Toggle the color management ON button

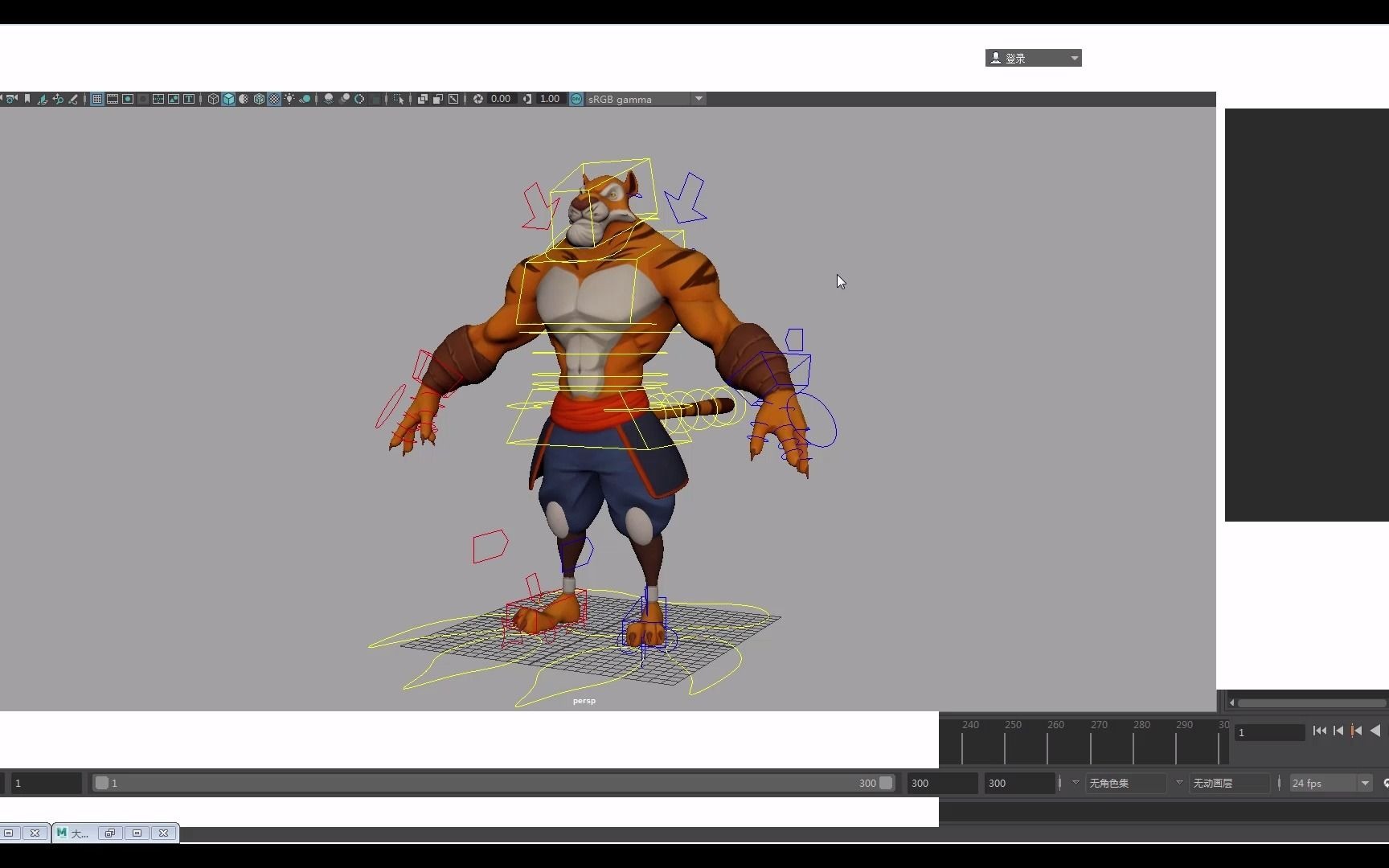point(576,99)
